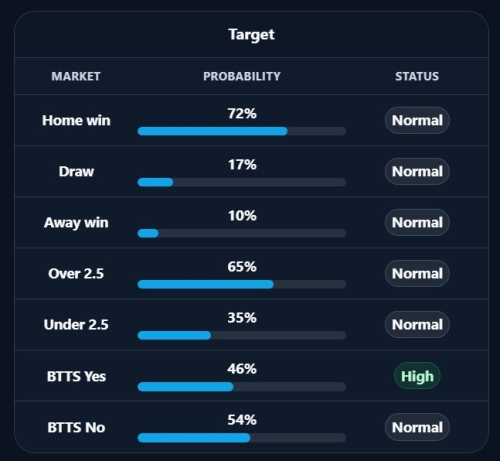This screenshot has width=500, height=461.
Task: Click the Draw Normal status badge
Action: 417,171
